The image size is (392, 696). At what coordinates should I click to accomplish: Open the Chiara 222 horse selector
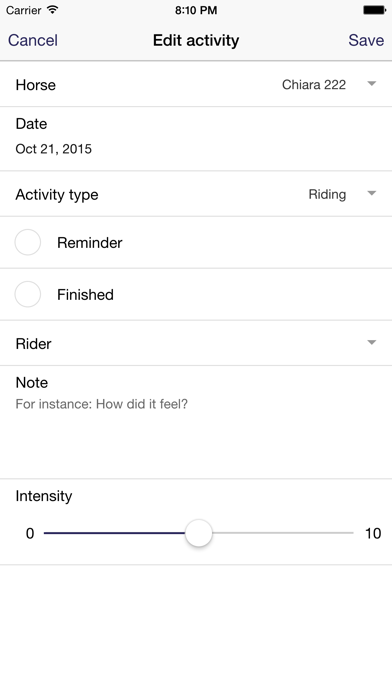[314, 84]
